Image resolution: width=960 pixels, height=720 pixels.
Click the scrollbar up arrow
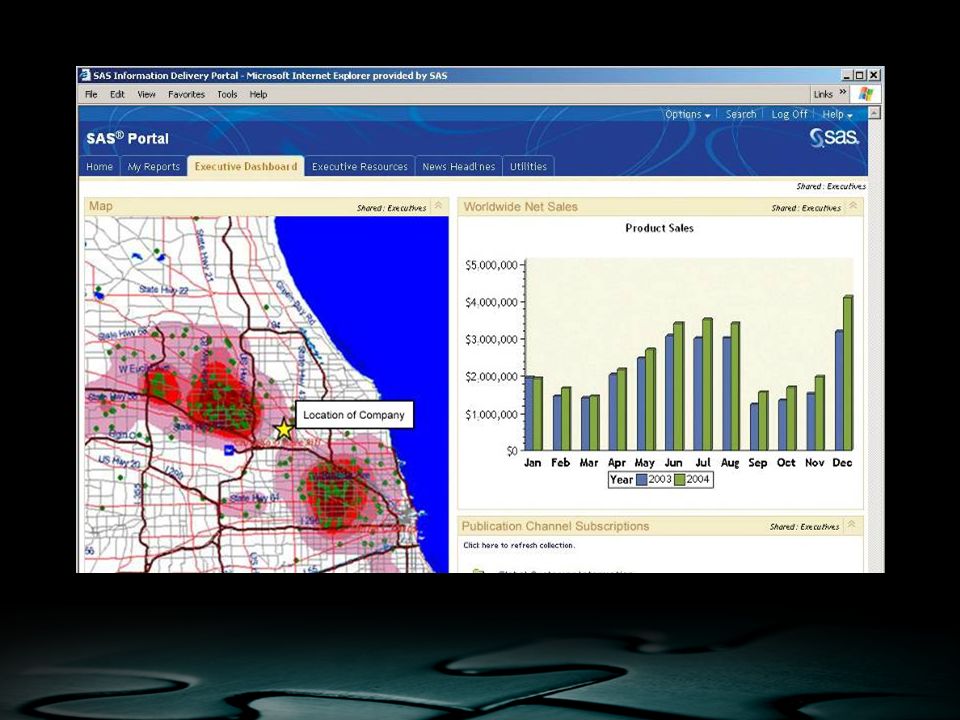point(874,113)
